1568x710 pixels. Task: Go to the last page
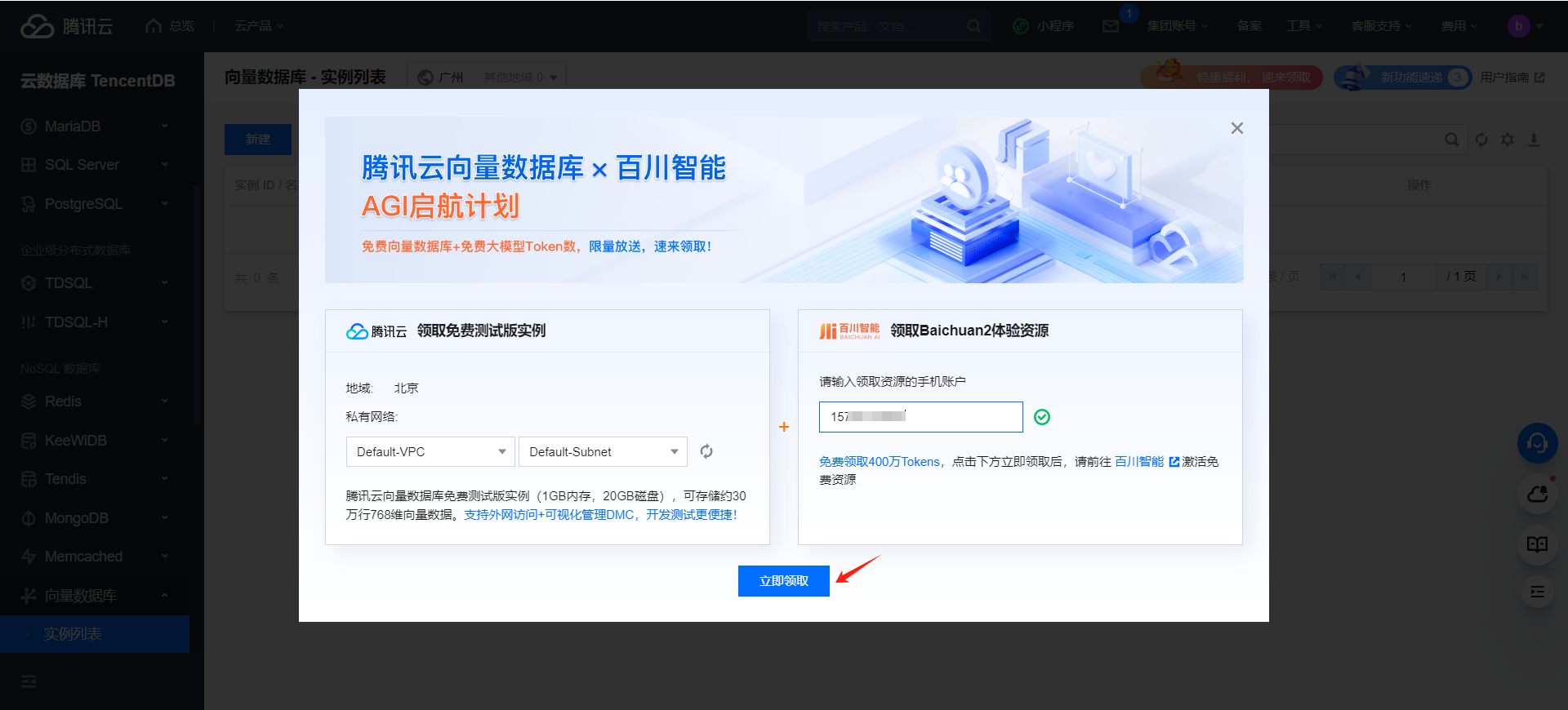coord(1525,277)
